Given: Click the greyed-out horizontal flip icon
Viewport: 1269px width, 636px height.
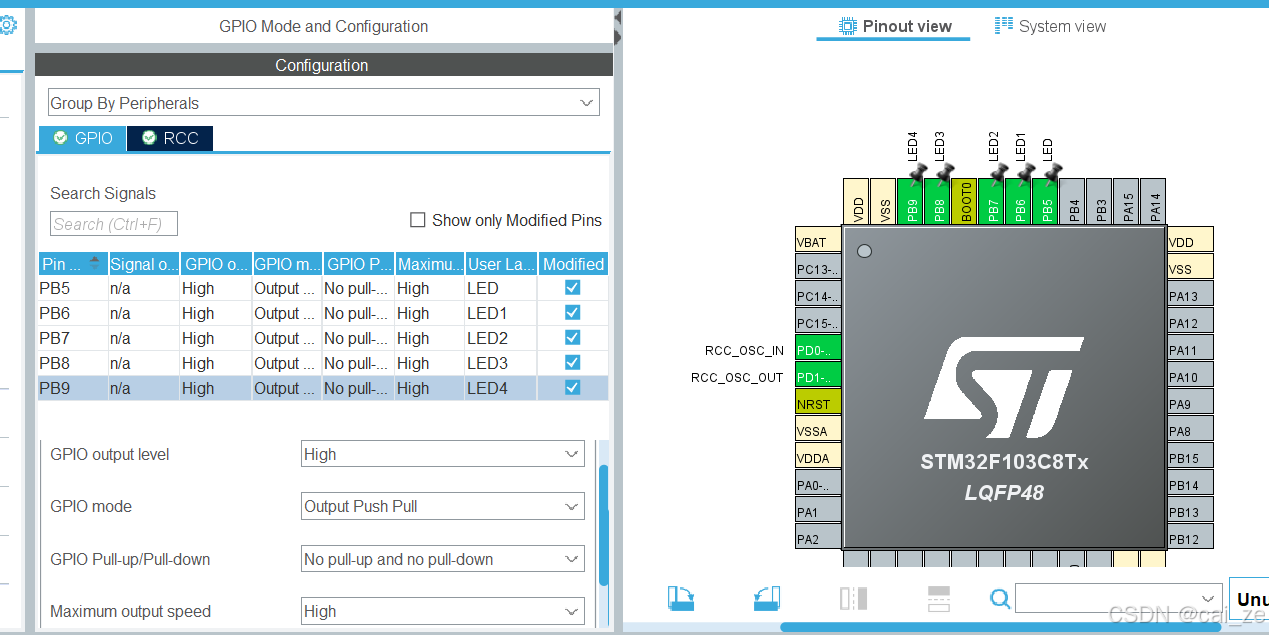Looking at the screenshot, I should pyautogui.click(x=853, y=598).
